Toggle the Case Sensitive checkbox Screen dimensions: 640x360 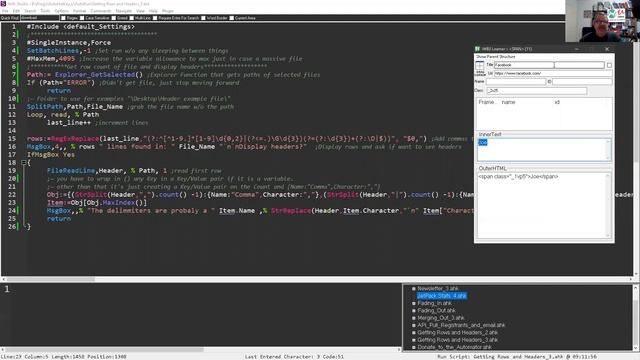(x=82, y=18)
